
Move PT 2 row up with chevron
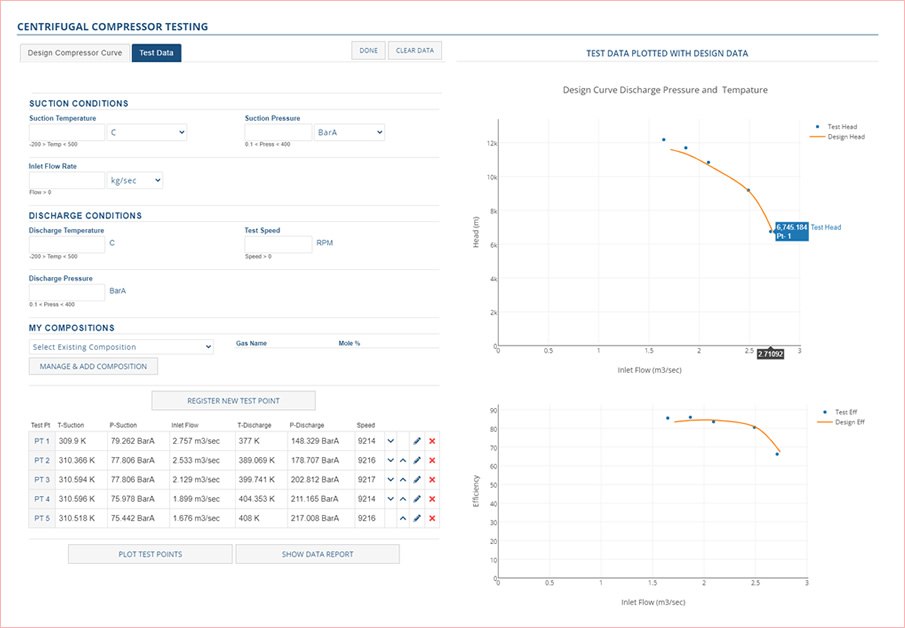click(403, 461)
